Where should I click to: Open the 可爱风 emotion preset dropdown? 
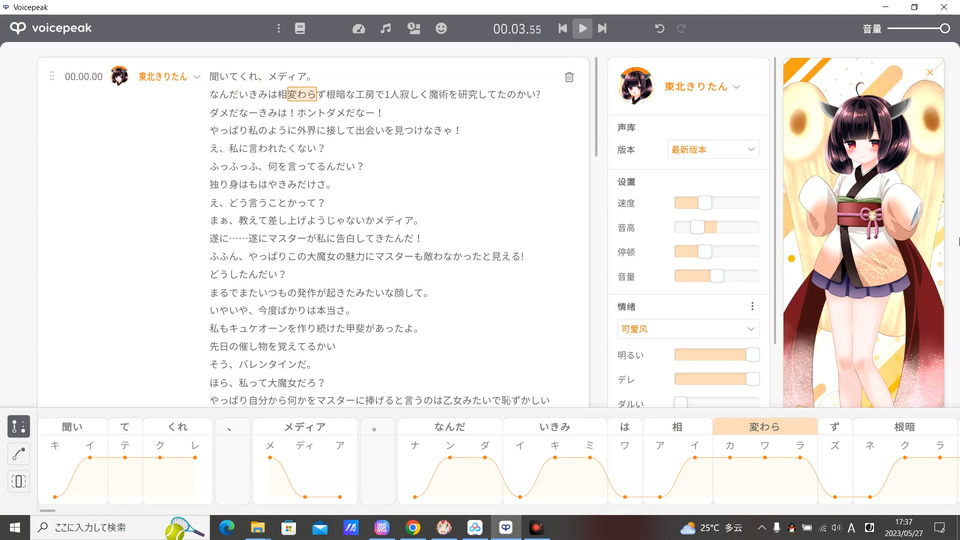click(x=688, y=329)
